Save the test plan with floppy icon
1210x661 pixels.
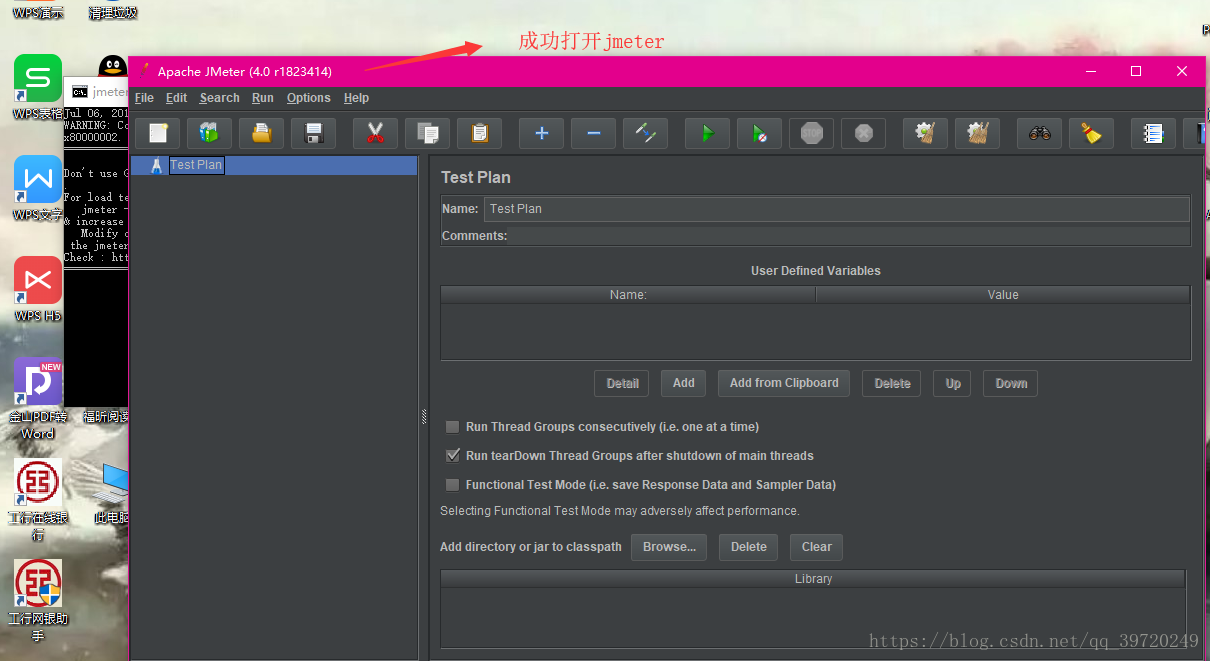click(x=313, y=133)
